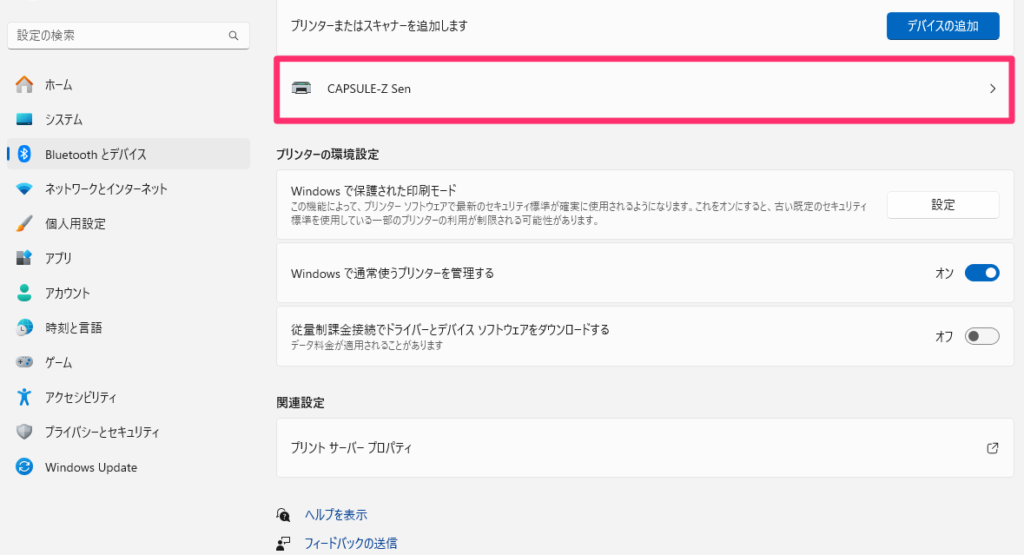Click the Accounts person icon
Screen dimensions: 1024x555
pos(25,293)
